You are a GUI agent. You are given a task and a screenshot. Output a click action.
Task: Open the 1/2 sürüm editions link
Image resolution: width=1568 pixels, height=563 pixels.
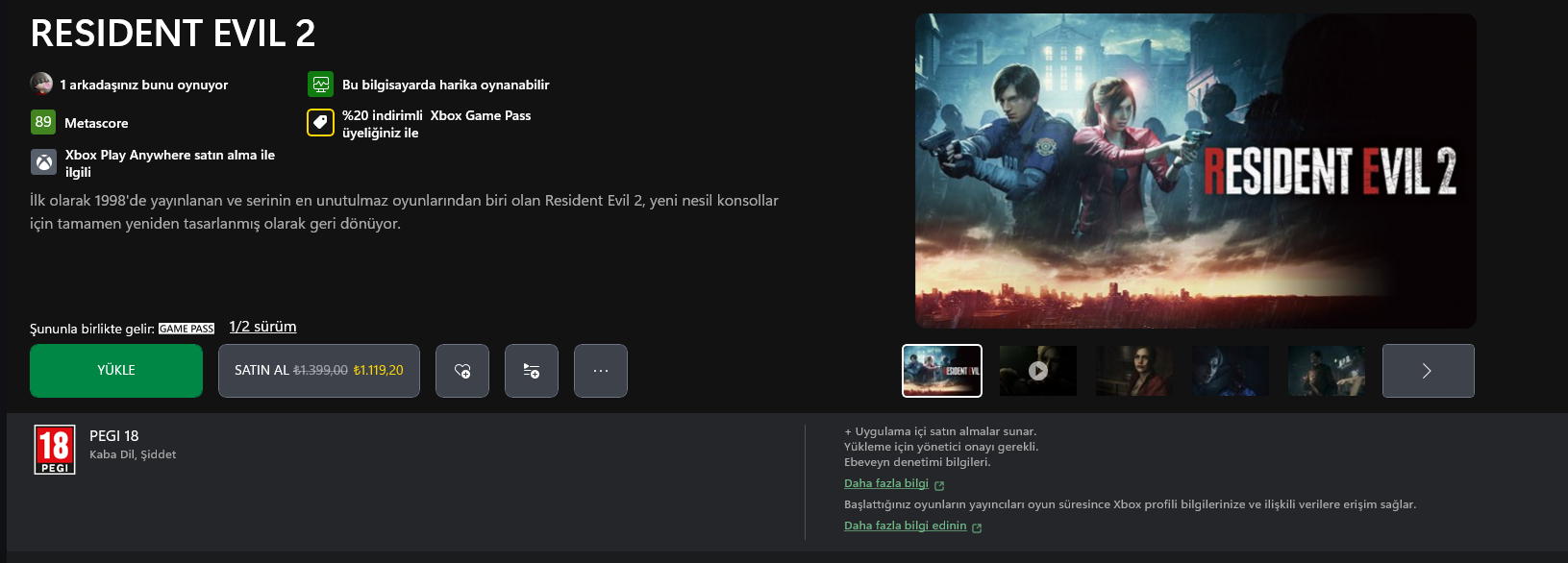click(x=262, y=327)
